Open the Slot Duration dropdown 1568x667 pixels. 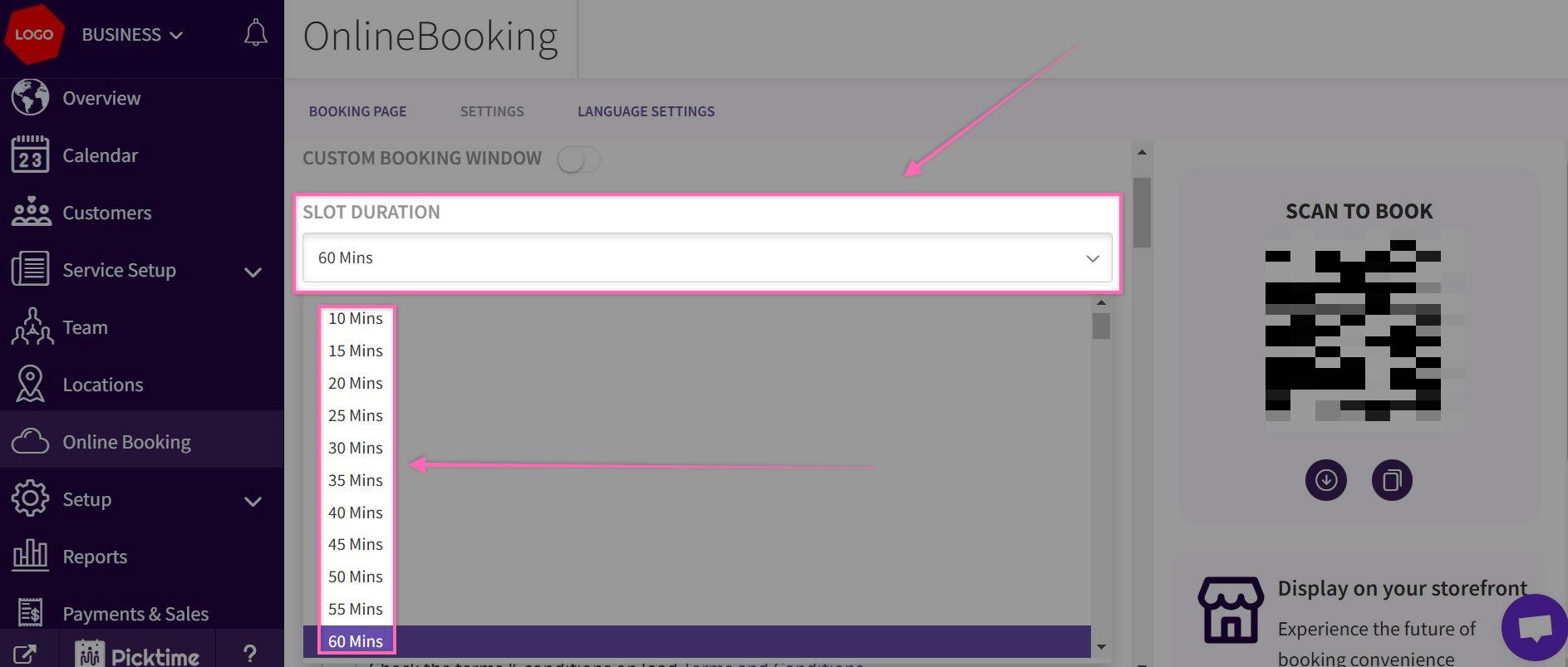(x=706, y=258)
